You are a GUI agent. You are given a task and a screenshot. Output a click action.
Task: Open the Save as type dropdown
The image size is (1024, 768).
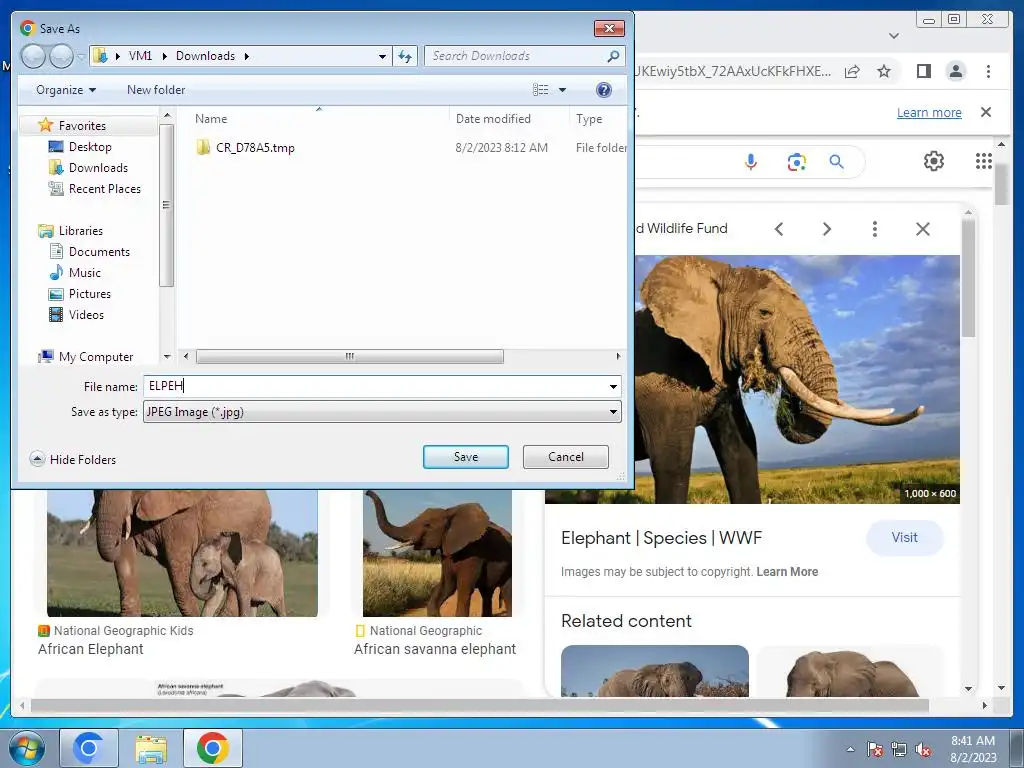pos(382,411)
